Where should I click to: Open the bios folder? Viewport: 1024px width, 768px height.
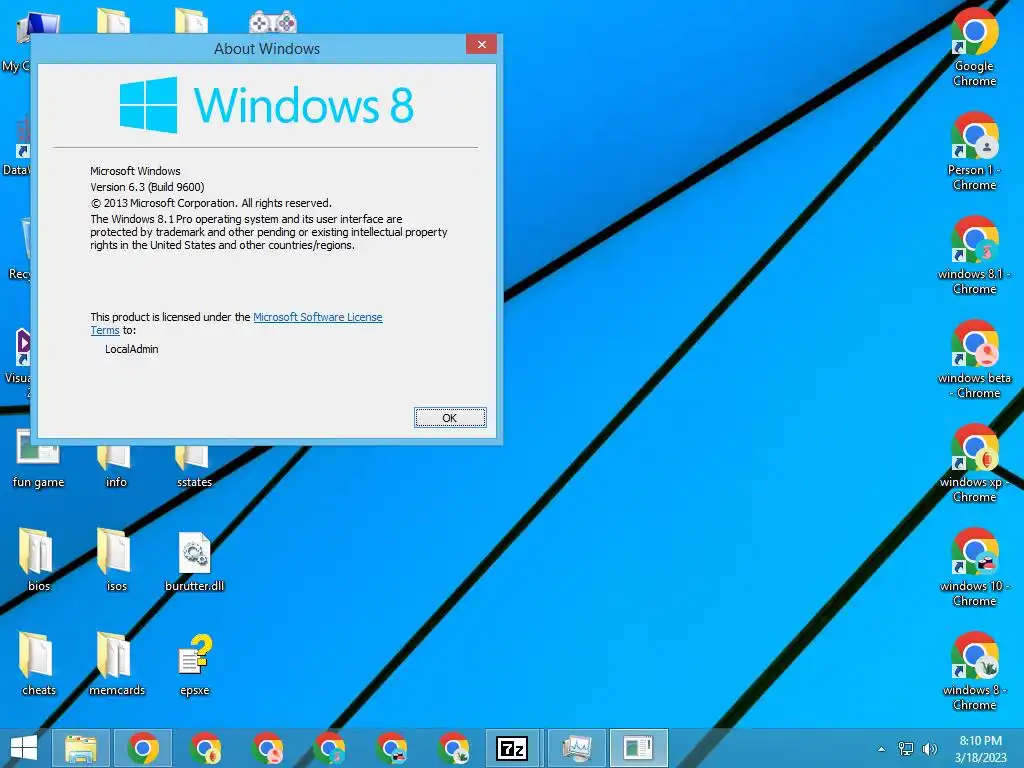point(38,560)
